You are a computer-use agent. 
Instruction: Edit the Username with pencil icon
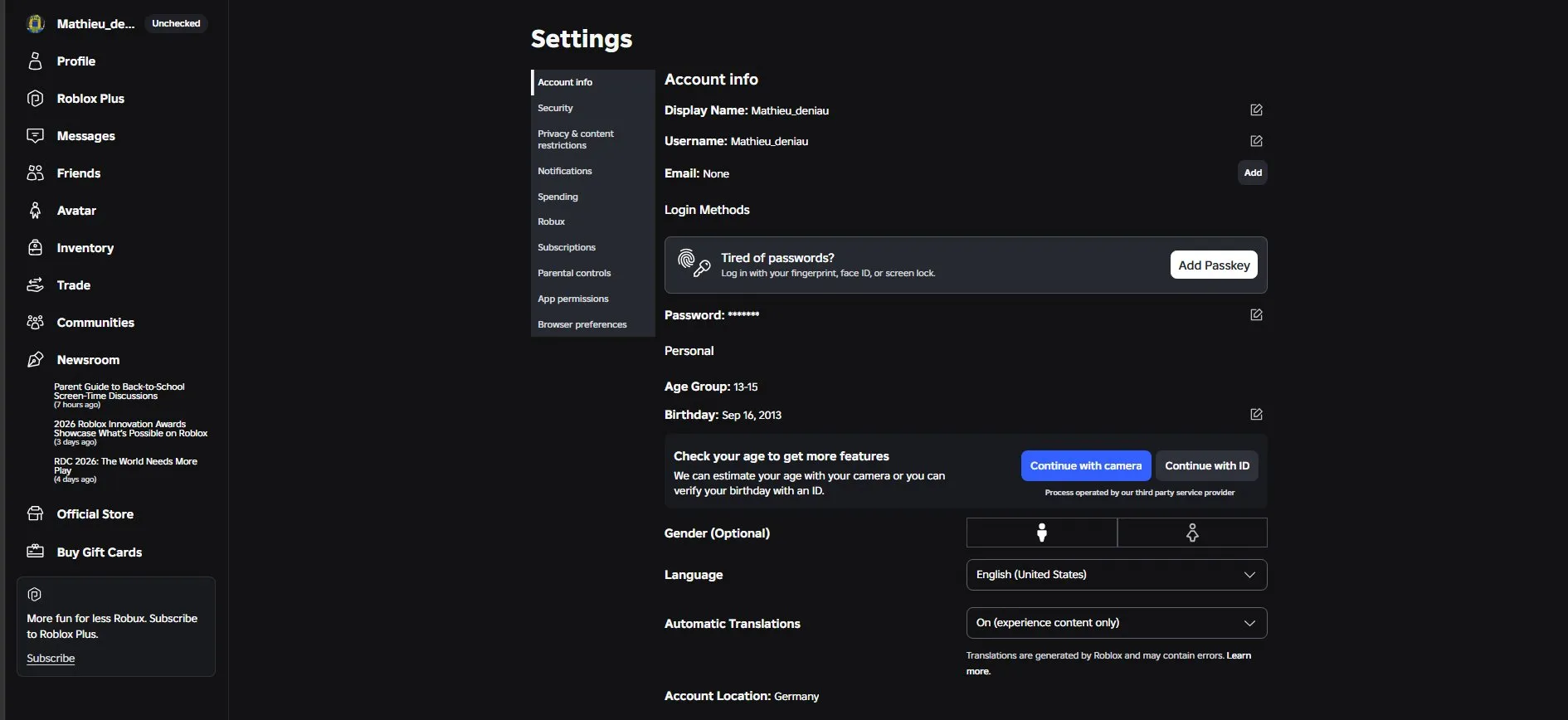(1256, 141)
